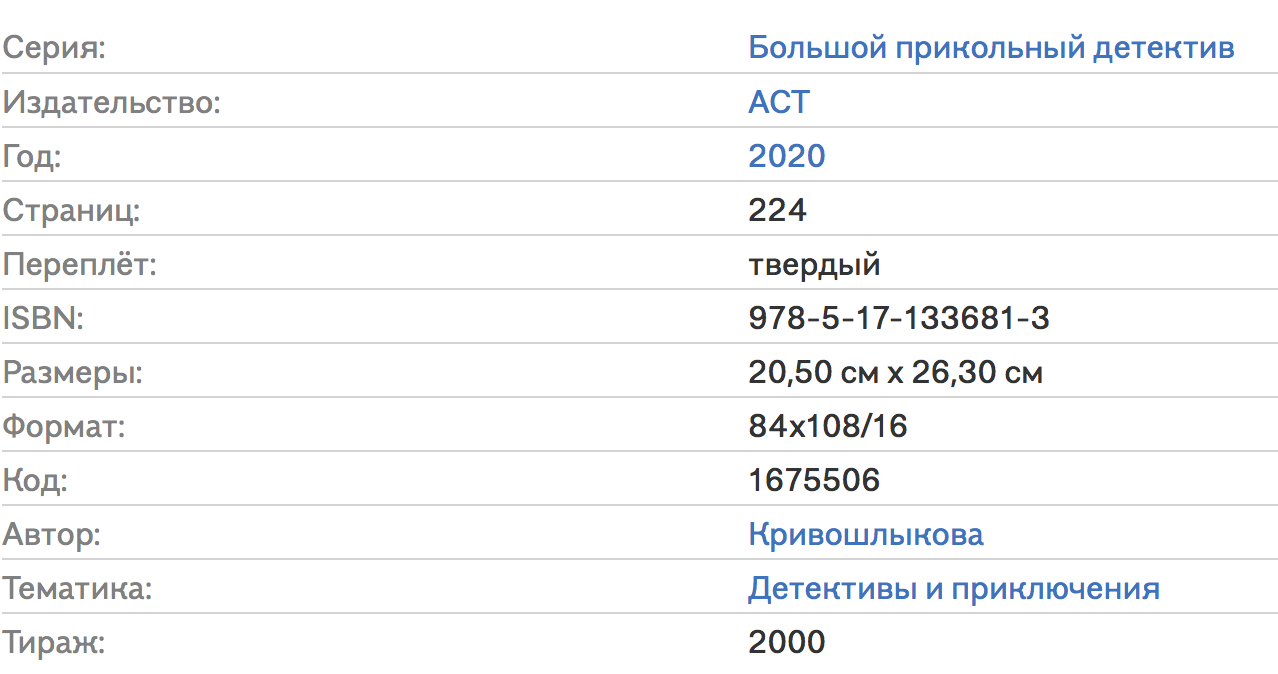Click the binding value твердый

click(x=814, y=264)
